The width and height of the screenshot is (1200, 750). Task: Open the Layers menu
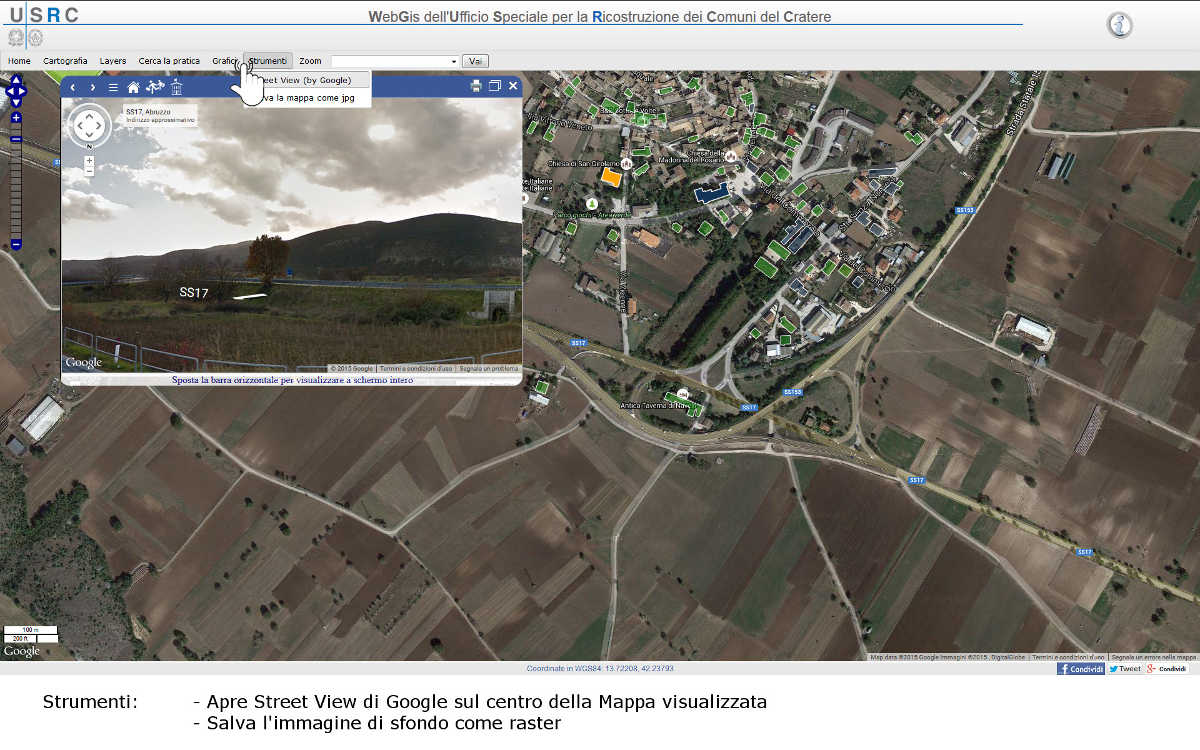point(113,61)
